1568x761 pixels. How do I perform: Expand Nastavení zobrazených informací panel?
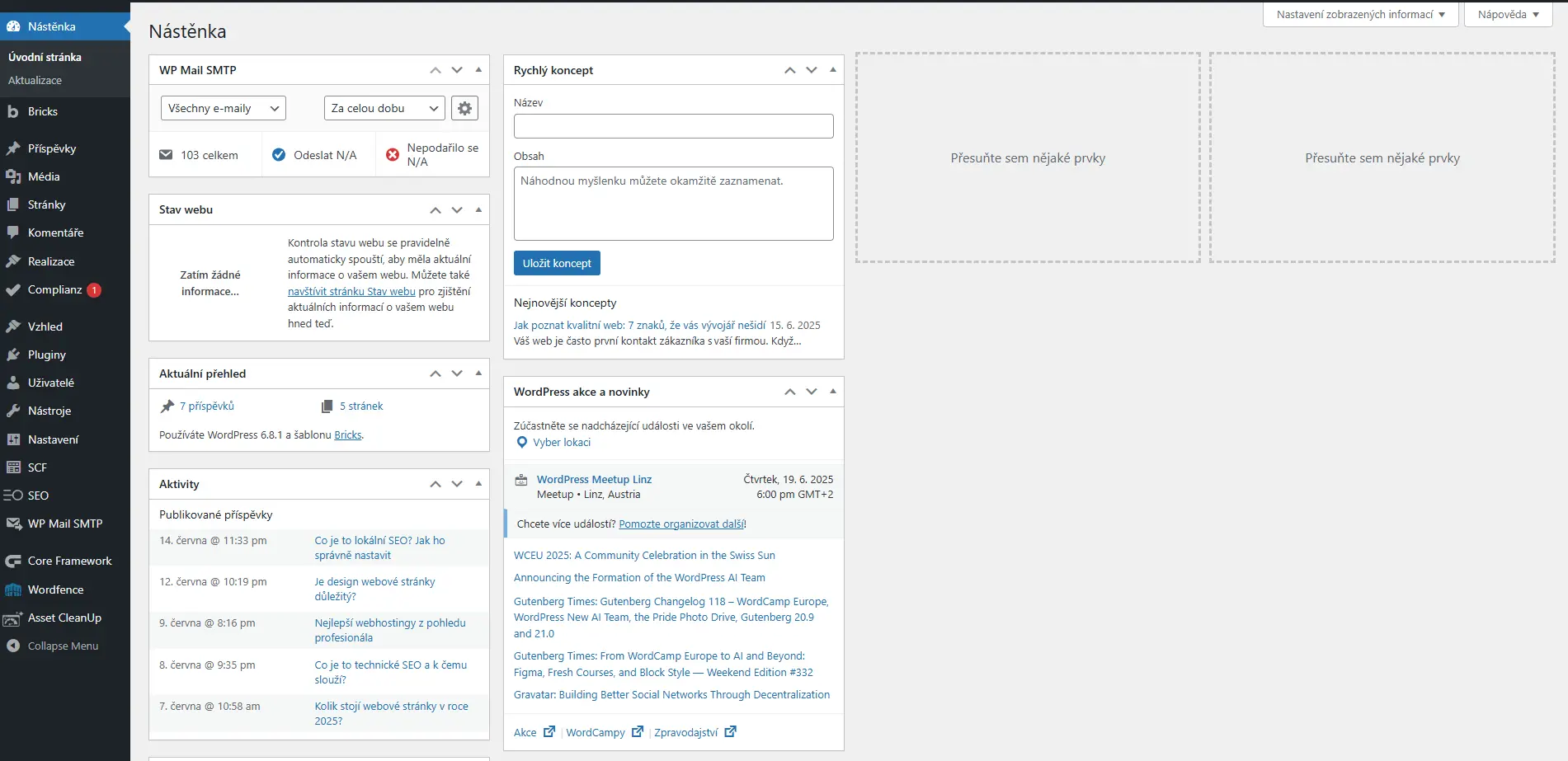(1360, 14)
